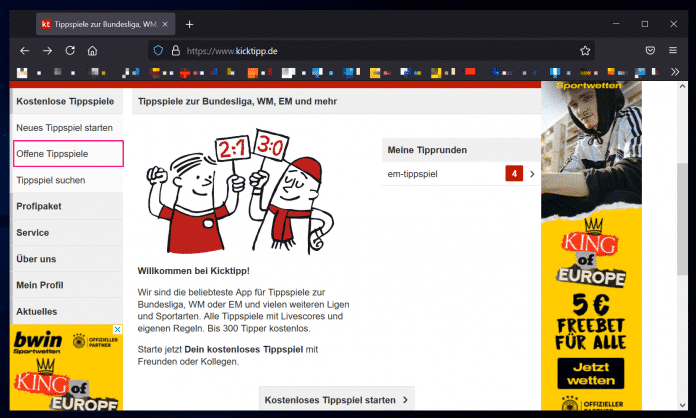Close the bwin ad using AdChoices icon
The height and width of the screenshot is (418, 696).
pyautogui.click(x=117, y=330)
